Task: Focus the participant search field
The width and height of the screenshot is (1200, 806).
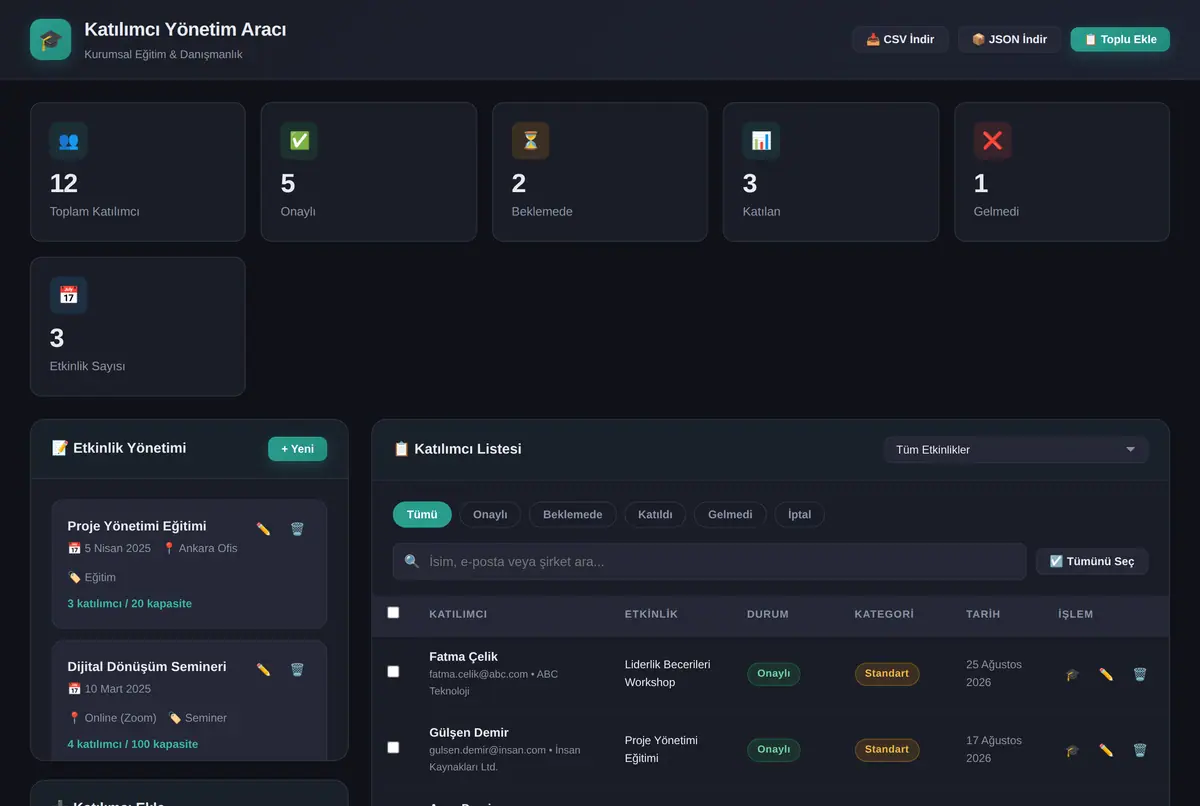Action: point(710,562)
